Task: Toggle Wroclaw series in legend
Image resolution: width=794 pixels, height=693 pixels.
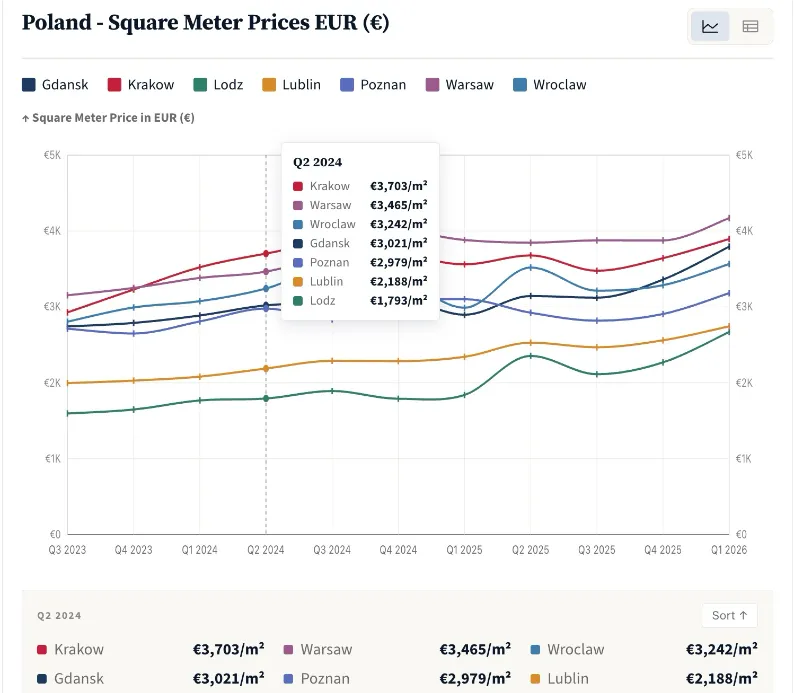Action: coord(549,85)
